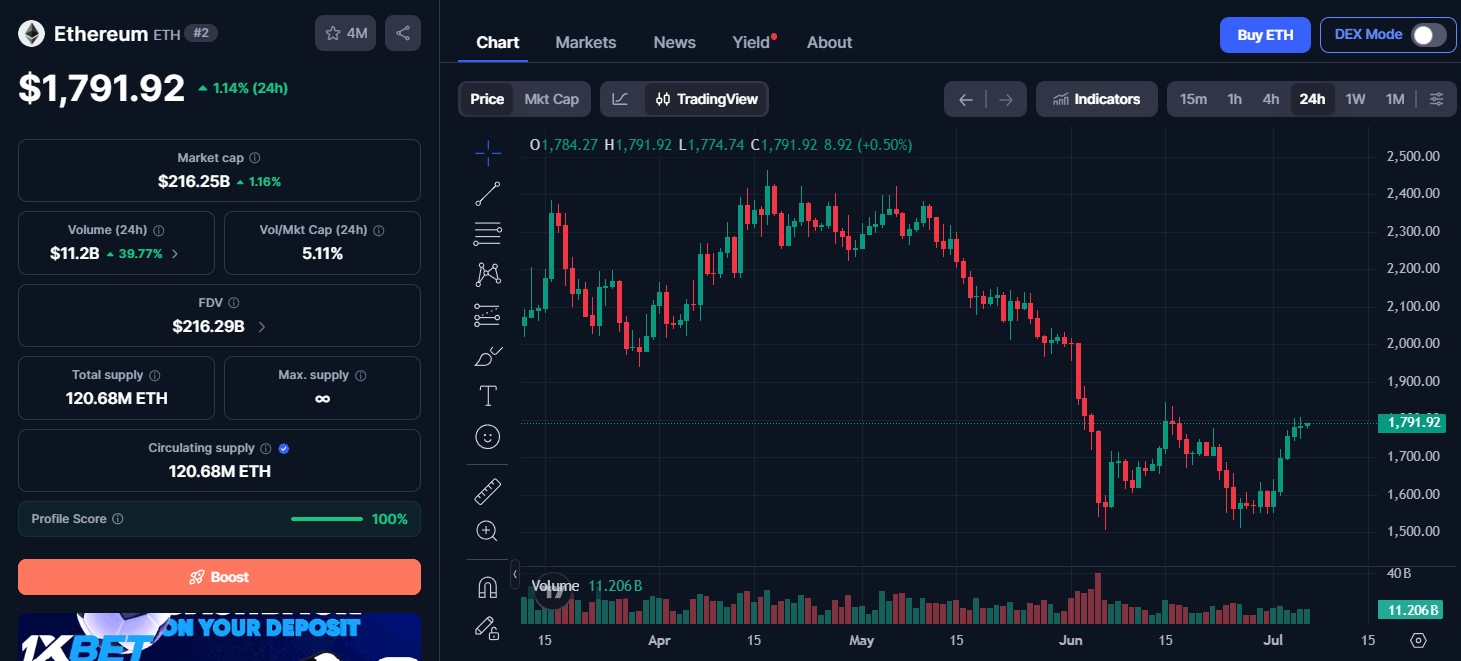The width and height of the screenshot is (1461, 661).
Task: Open the About tab
Action: pyautogui.click(x=830, y=42)
